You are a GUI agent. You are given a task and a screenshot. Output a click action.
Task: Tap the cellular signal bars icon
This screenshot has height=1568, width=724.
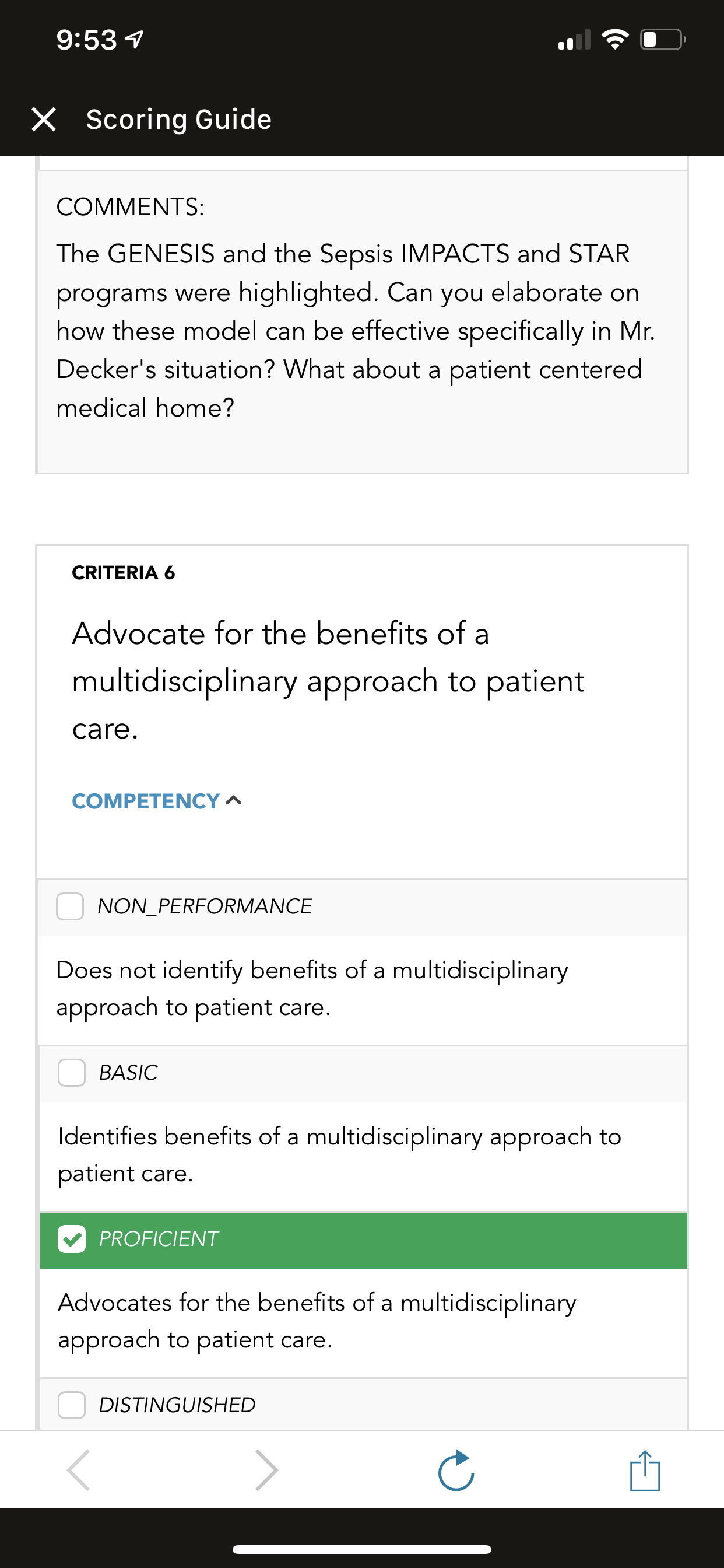(574, 40)
